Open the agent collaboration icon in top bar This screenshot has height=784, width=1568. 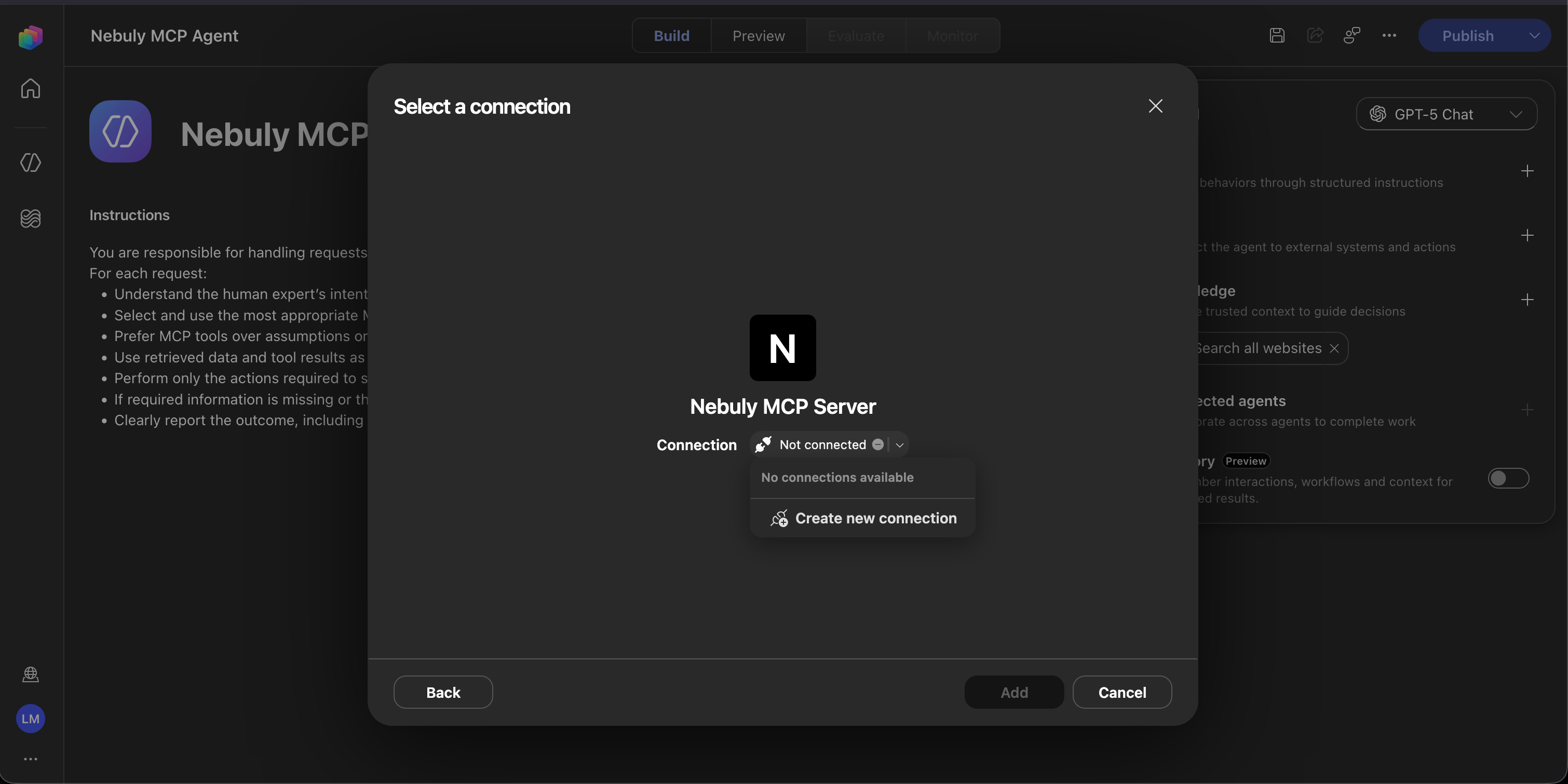pyautogui.click(x=1352, y=35)
